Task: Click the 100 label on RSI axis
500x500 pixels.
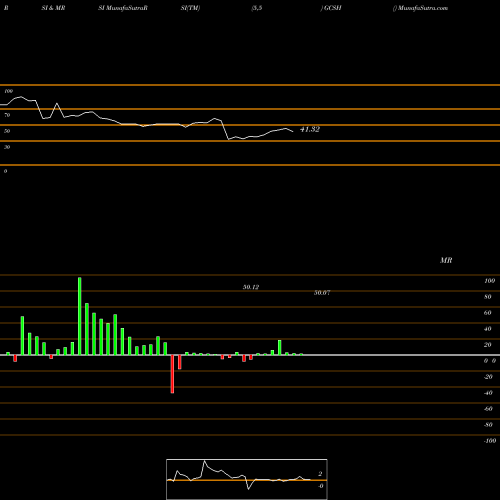Action: click(9, 91)
